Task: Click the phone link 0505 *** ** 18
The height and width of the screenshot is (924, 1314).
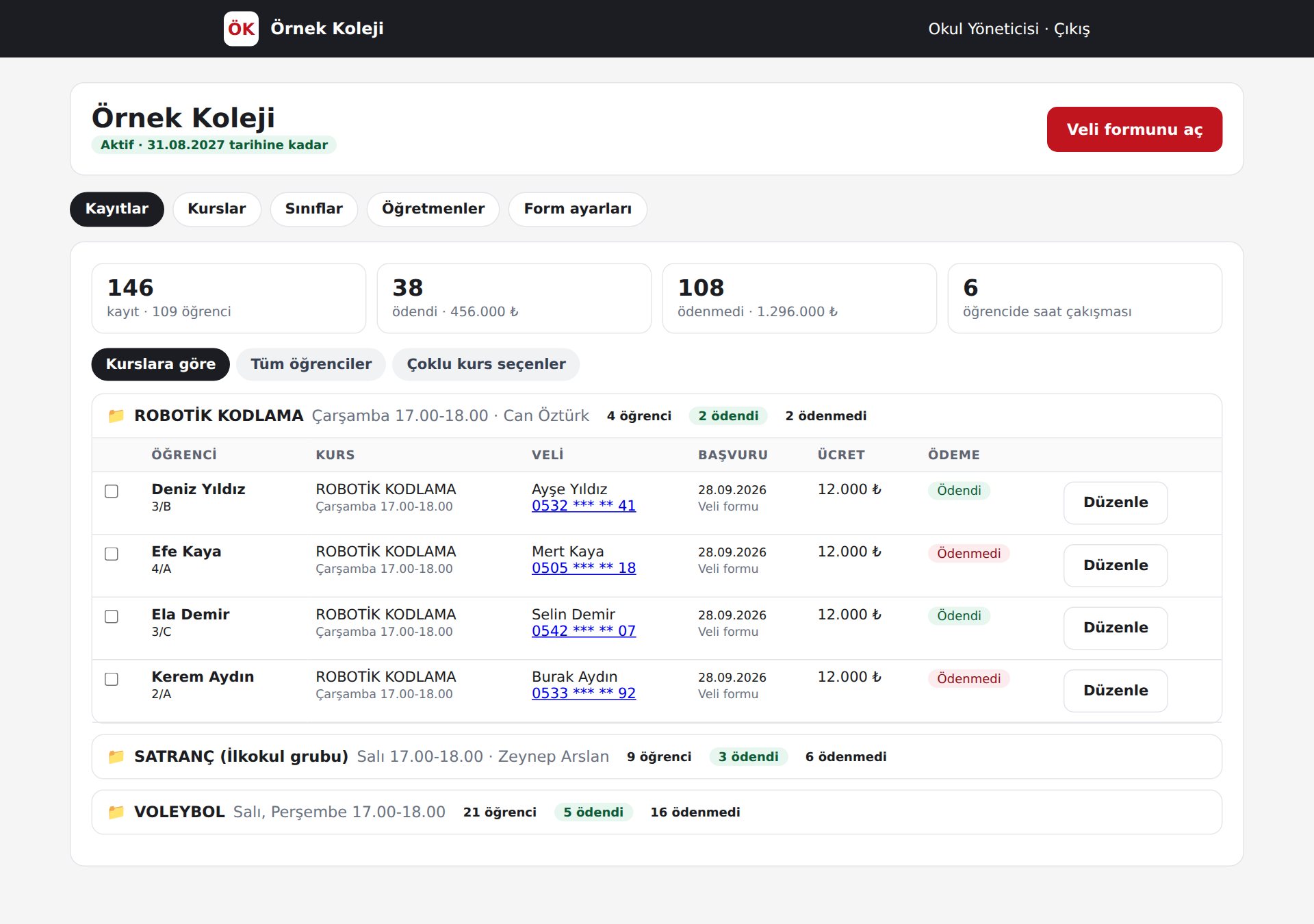Action: tap(584, 568)
